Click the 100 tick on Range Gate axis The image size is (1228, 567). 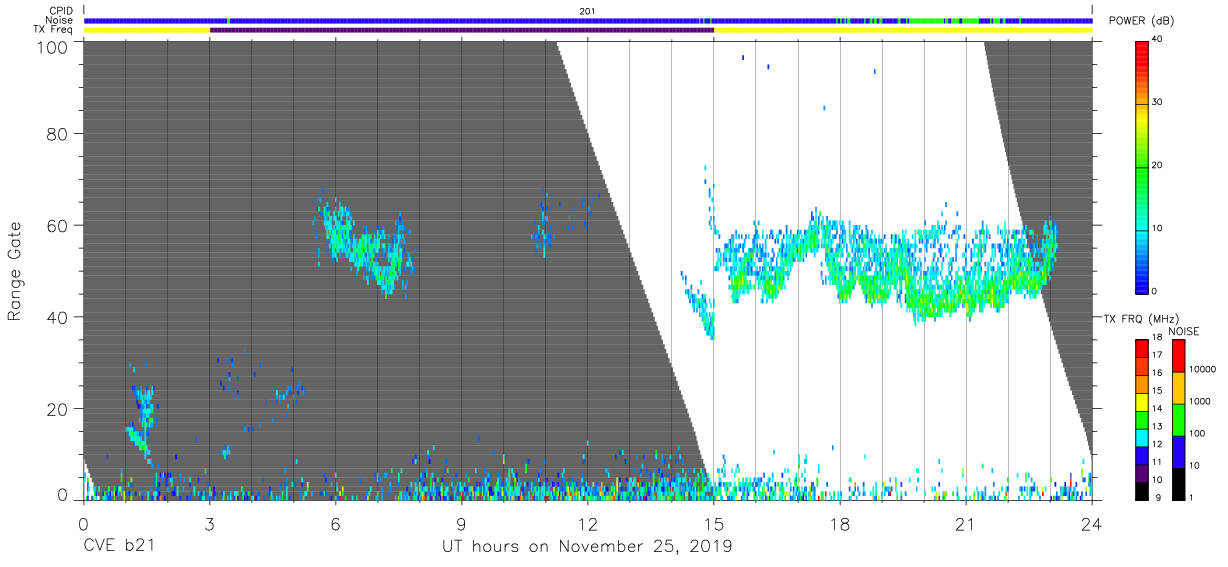tap(53, 46)
